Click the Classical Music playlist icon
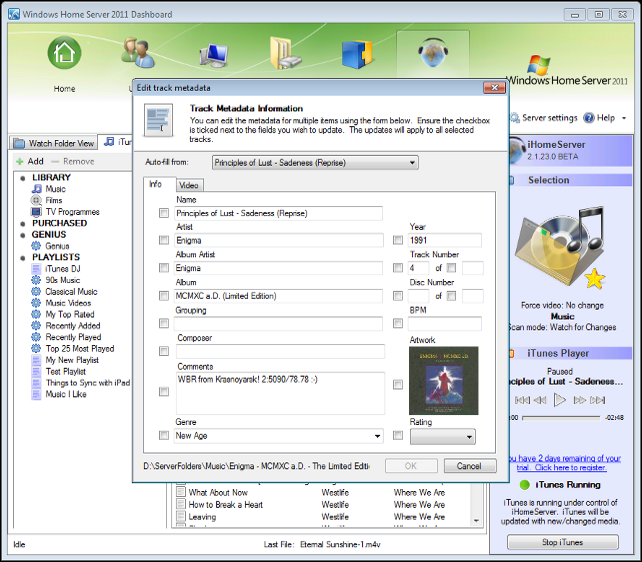 click(x=36, y=291)
